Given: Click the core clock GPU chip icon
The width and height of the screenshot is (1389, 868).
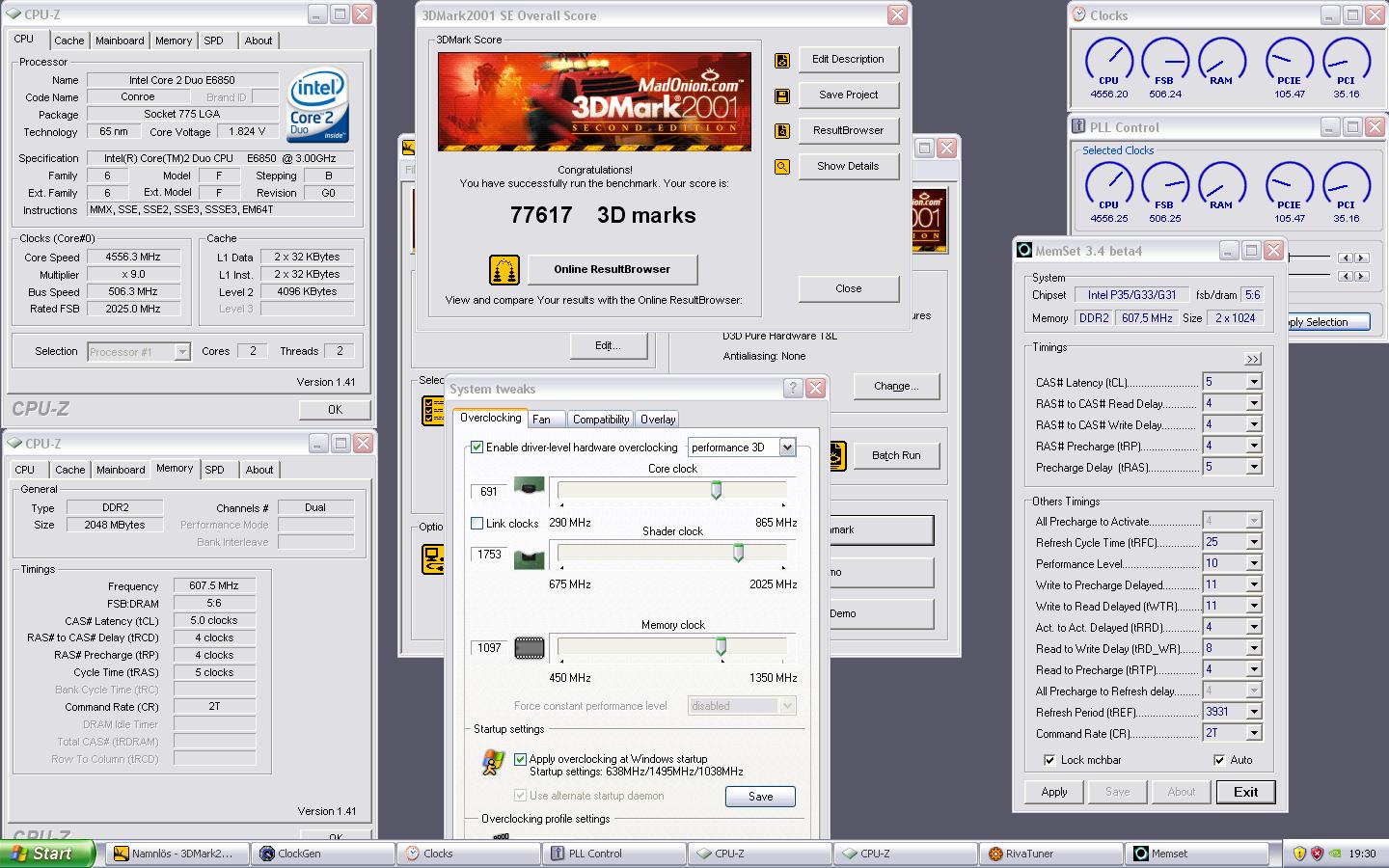Looking at the screenshot, I should pos(529,486).
